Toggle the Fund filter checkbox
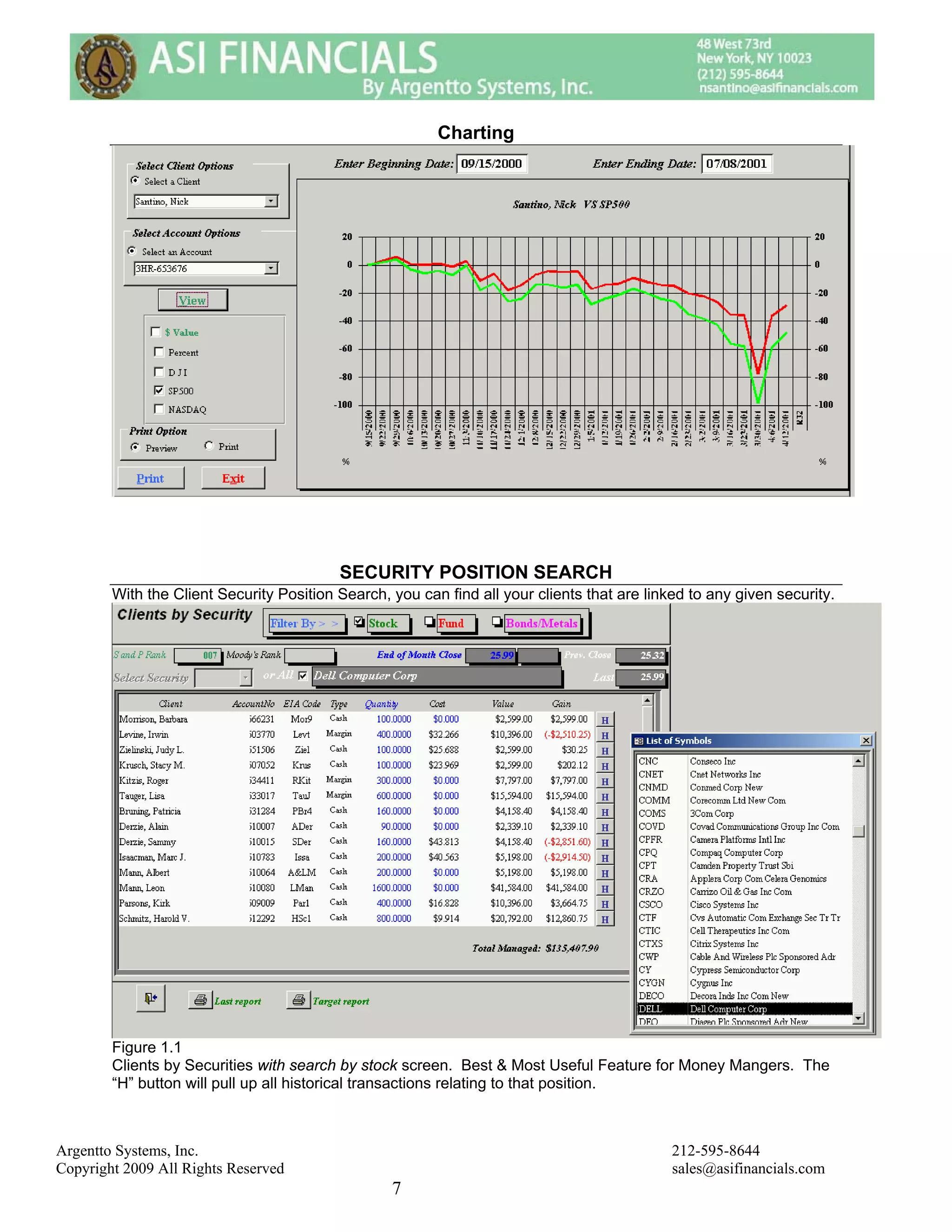This screenshot has width=952, height=1232. [x=430, y=622]
